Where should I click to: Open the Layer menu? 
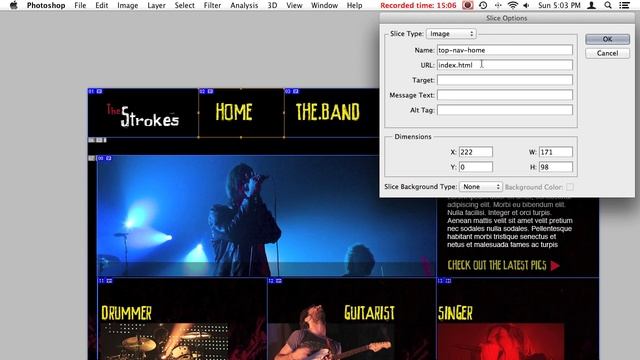(x=156, y=5)
